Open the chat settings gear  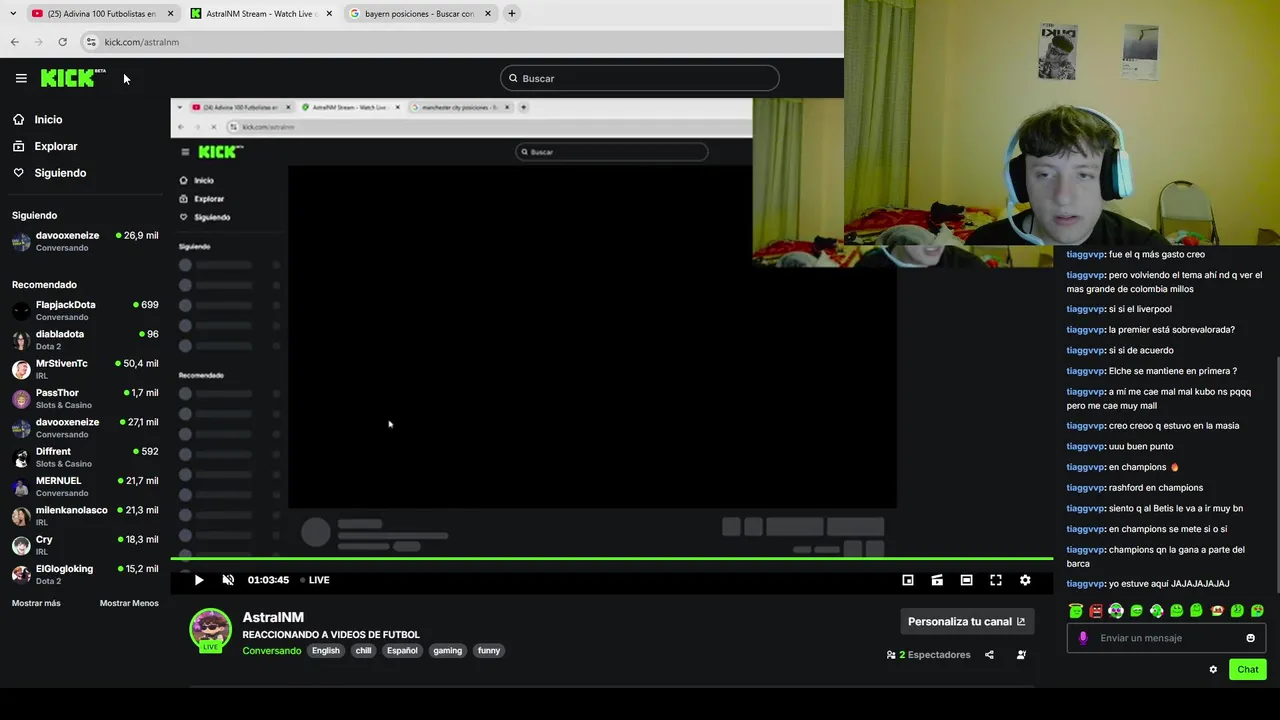(x=1213, y=670)
